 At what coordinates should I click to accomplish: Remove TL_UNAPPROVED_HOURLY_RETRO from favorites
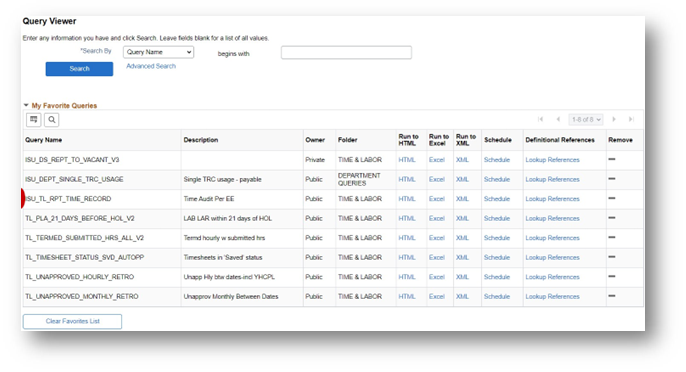point(612,276)
